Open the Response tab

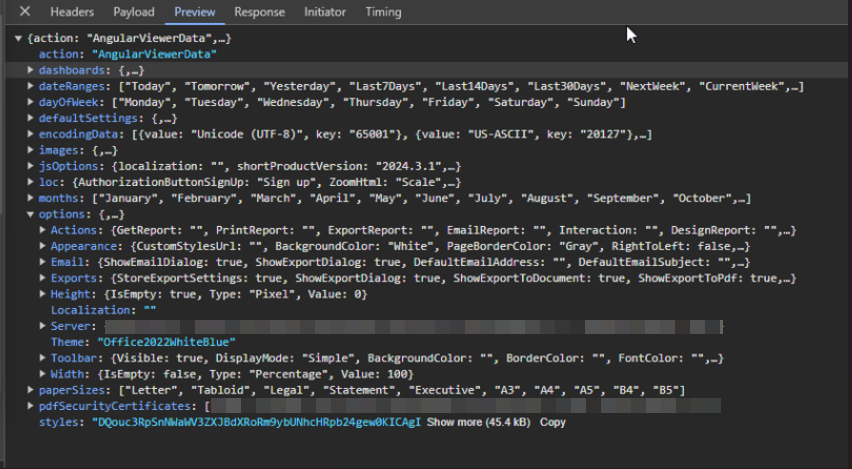click(x=259, y=12)
